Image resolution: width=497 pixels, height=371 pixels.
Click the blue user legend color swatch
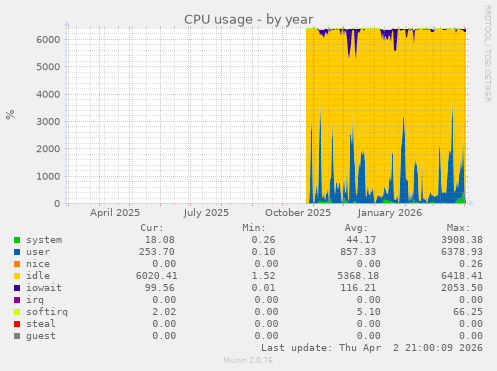pyautogui.click(x=17, y=252)
